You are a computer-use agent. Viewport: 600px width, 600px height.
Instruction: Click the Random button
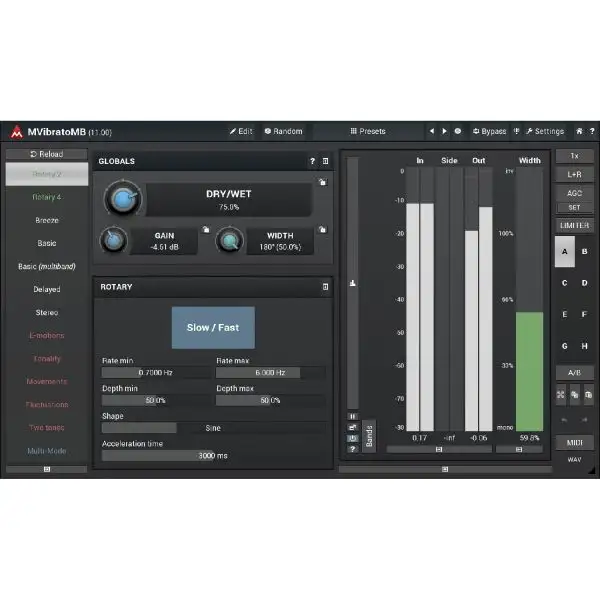pos(283,131)
